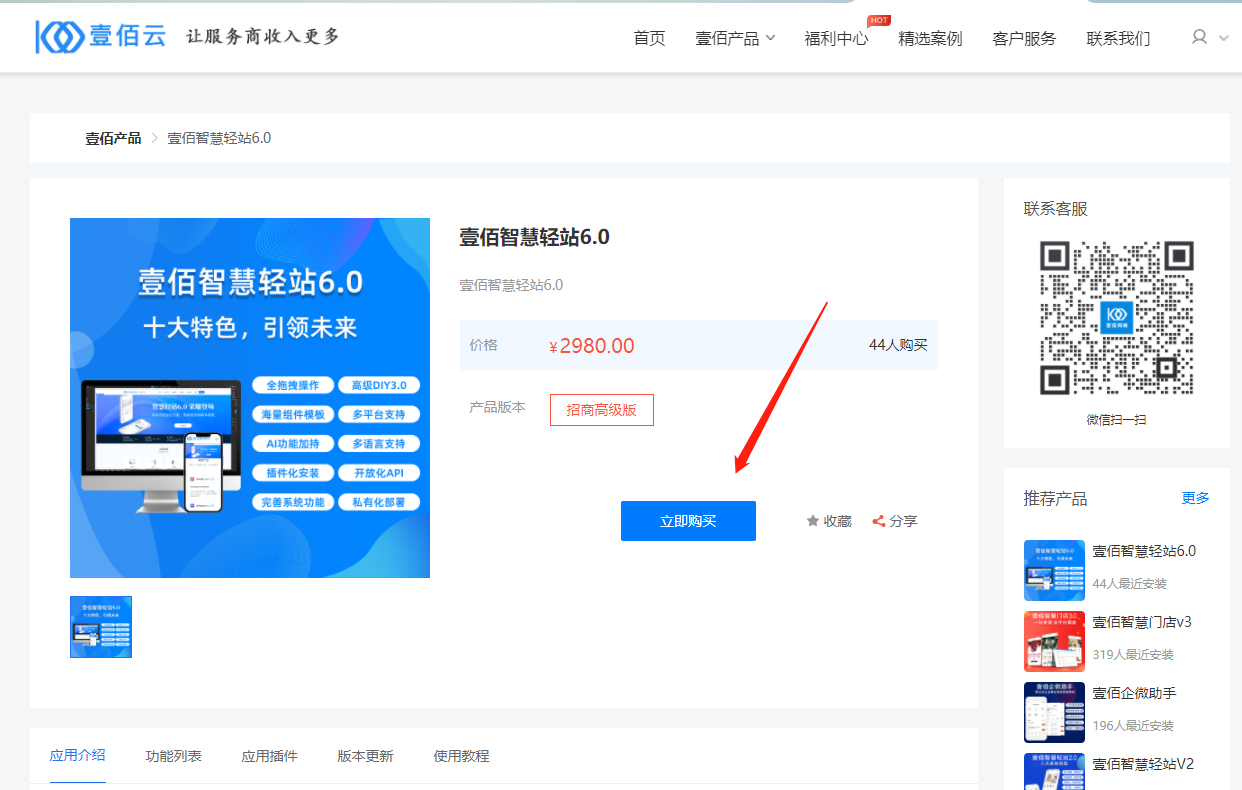Open 联系我们 in the top navigation
1242x790 pixels.
[x=1118, y=39]
